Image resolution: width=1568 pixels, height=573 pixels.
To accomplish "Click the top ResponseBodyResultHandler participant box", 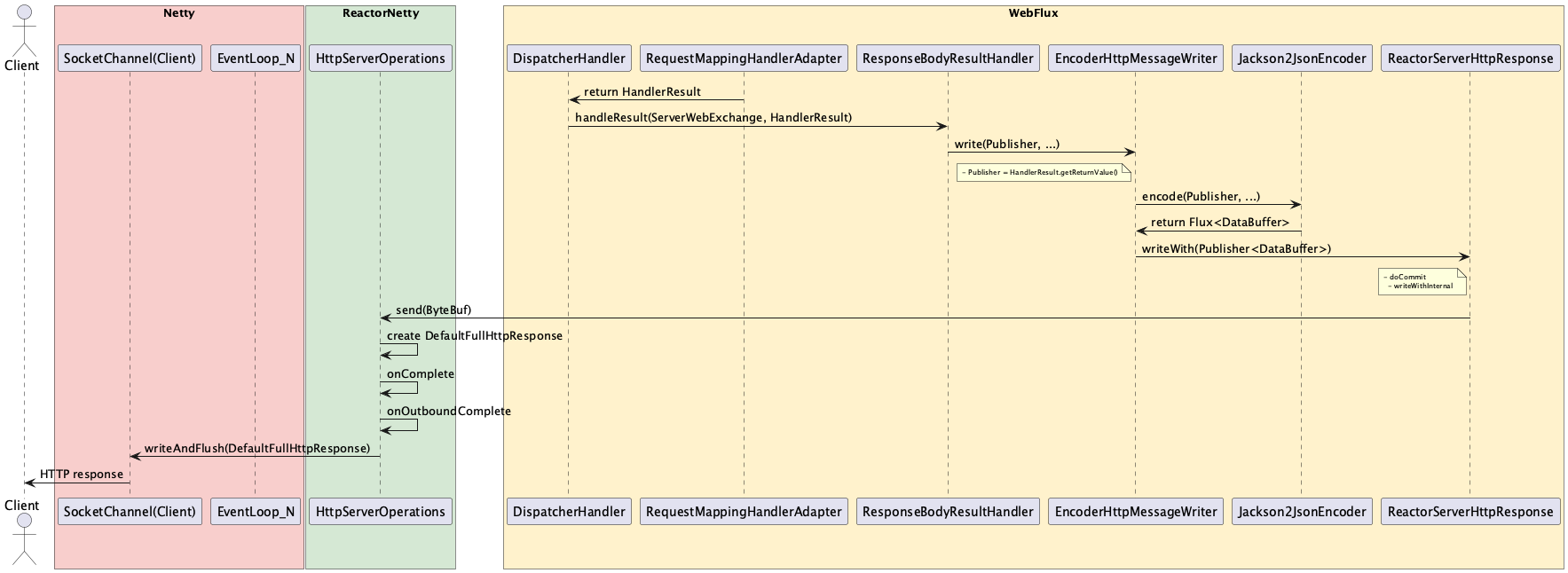I will [948, 59].
